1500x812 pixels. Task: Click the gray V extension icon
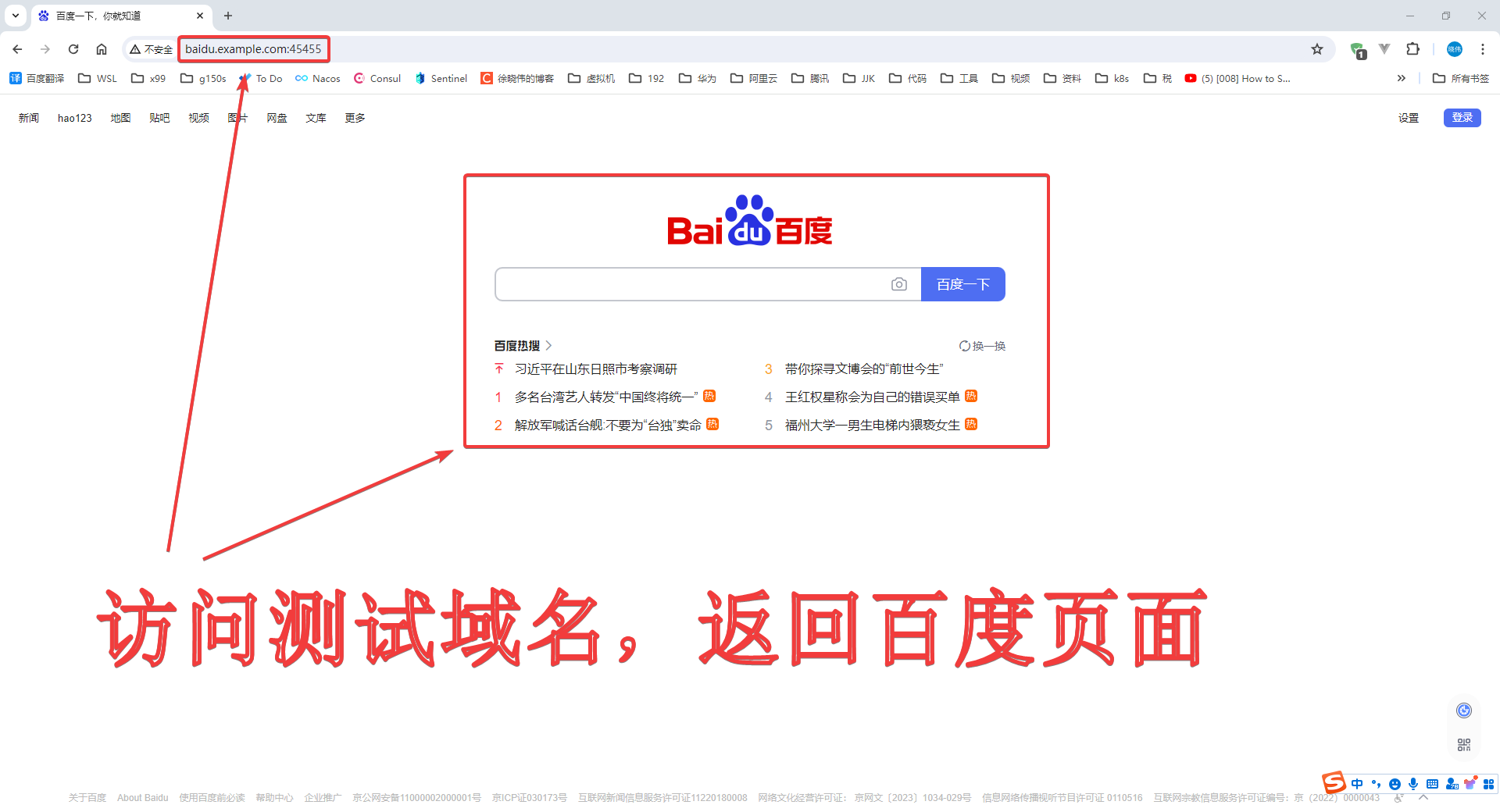pos(1384,49)
